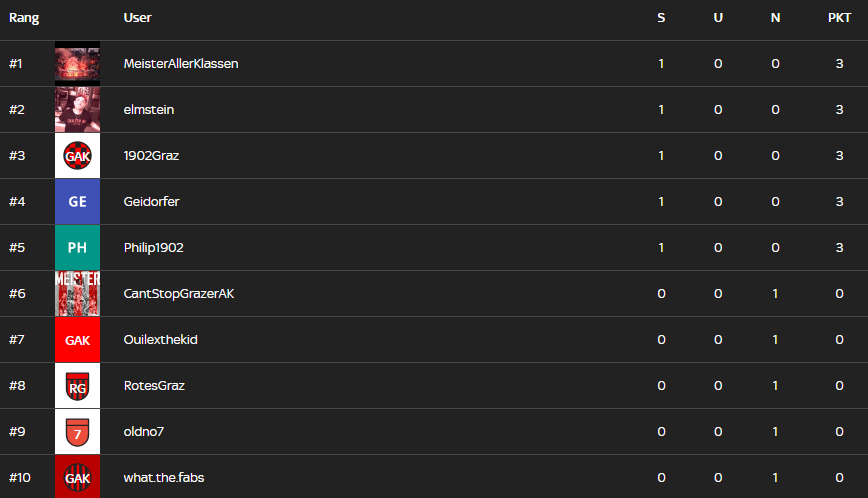Viewport: 868px width, 498px height.
Task: Open CantStopGrazerAK's Meister avatar
Action: (x=77, y=294)
